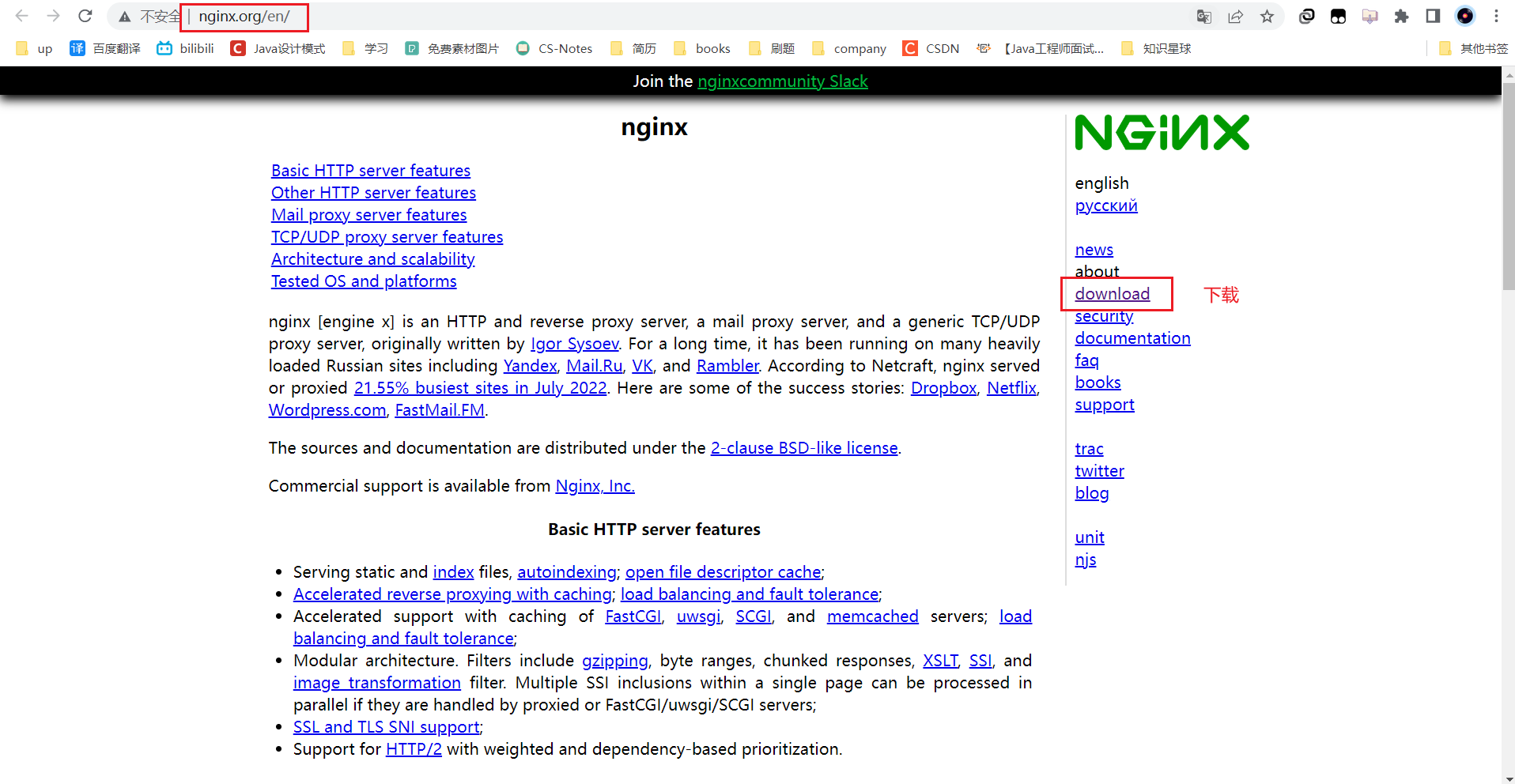Viewport: 1515px width, 784px height.
Task: Reload the nginx.org page
Action: coord(85,16)
